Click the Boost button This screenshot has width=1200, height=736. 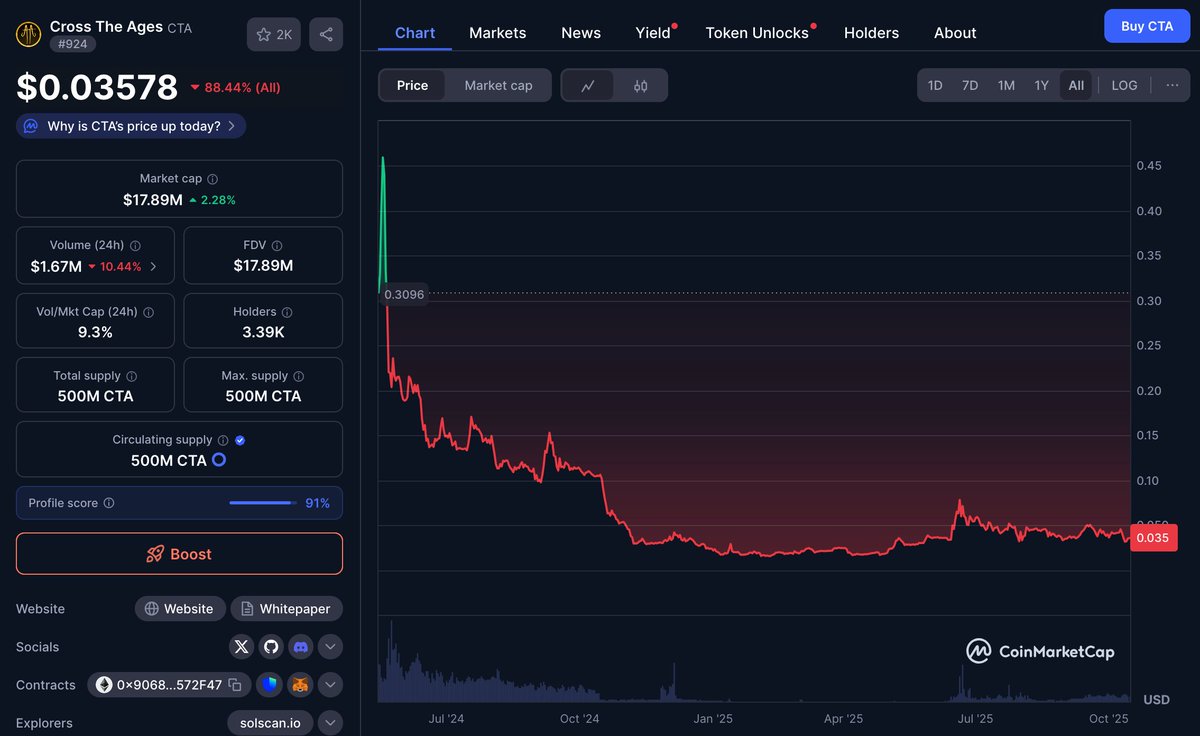[179, 554]
